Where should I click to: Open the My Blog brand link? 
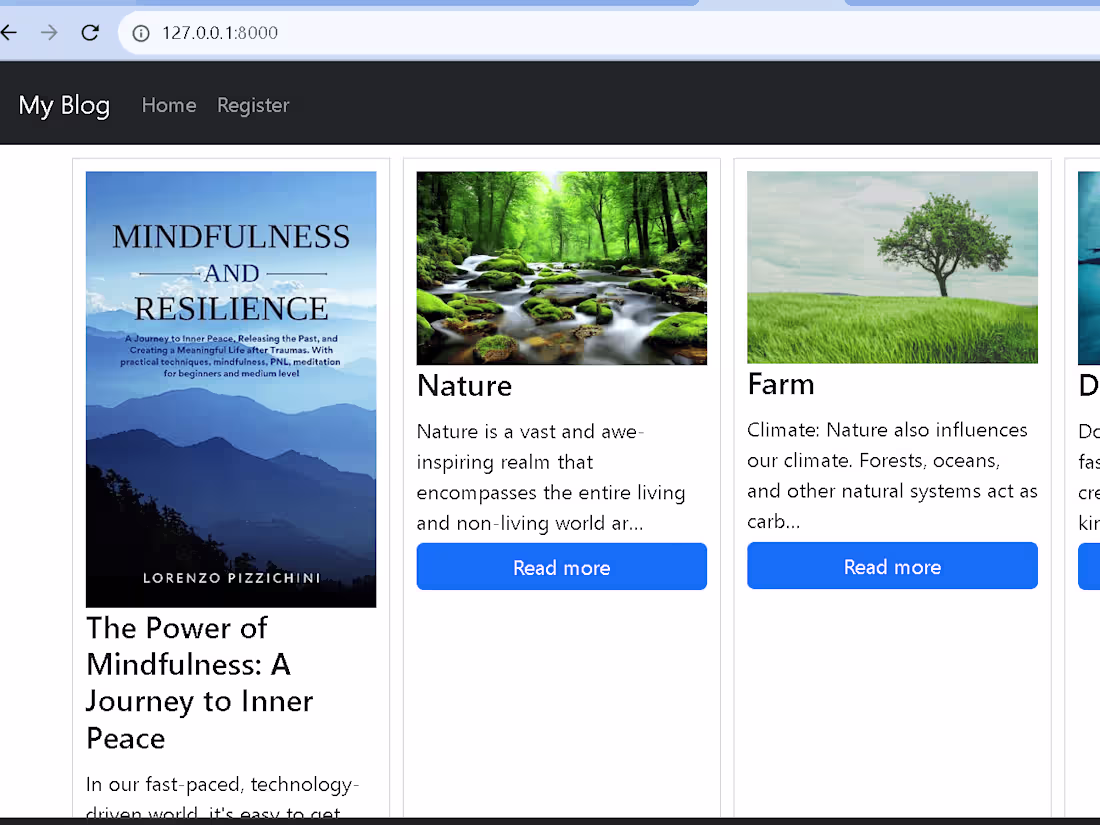point(63,105)
